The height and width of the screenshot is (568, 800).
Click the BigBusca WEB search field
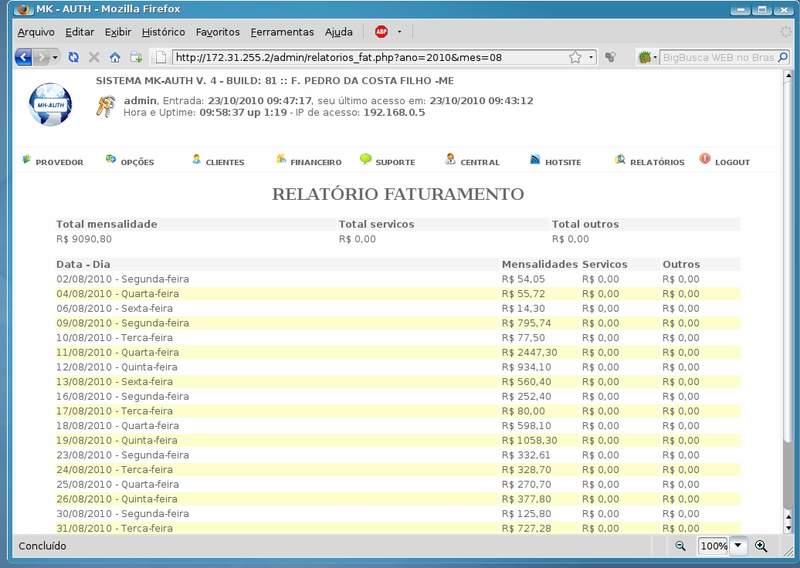(x=718, y=57)
